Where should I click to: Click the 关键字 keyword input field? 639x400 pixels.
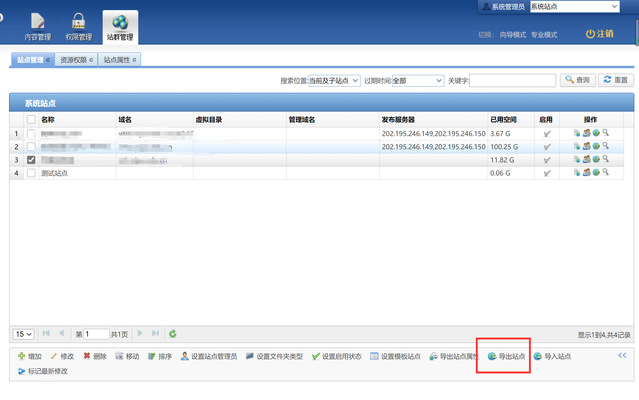tap(512, 80)
